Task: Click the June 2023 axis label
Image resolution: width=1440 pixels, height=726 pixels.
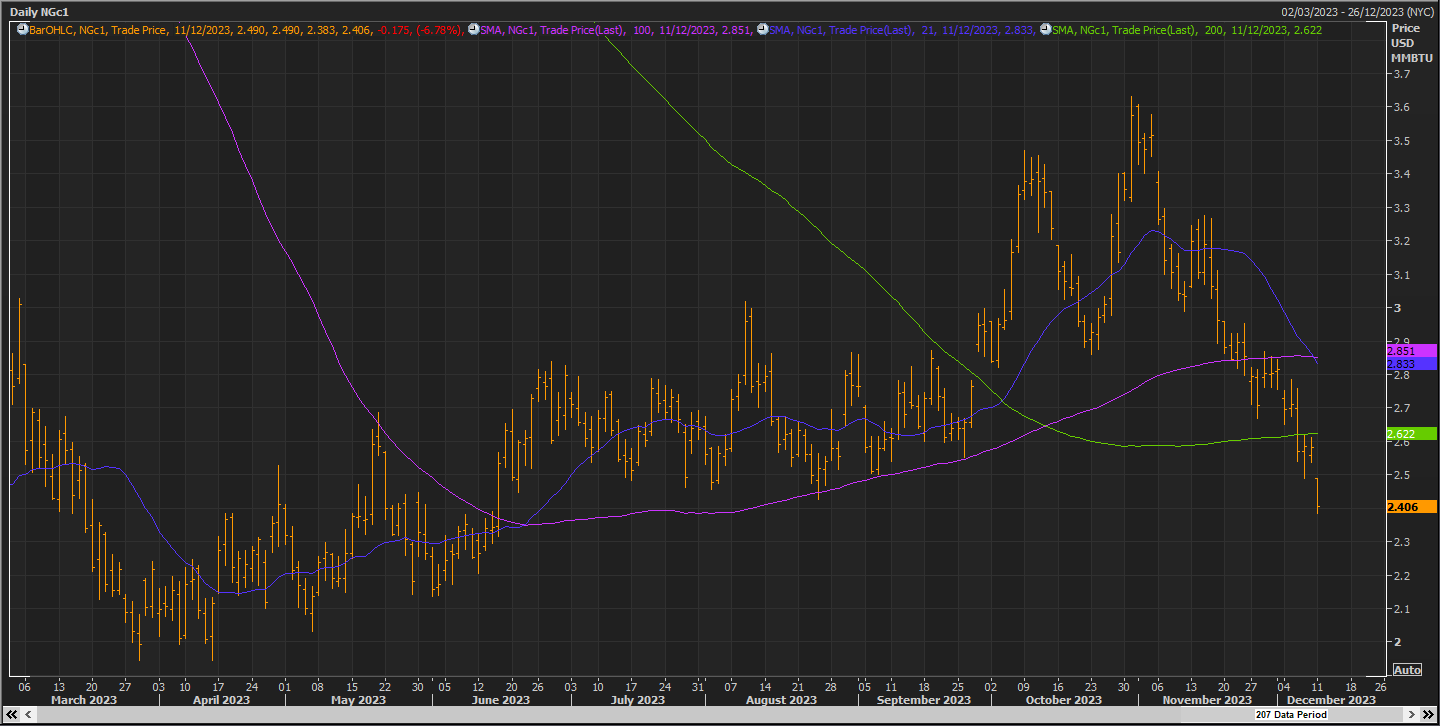Action: [501, 700]
